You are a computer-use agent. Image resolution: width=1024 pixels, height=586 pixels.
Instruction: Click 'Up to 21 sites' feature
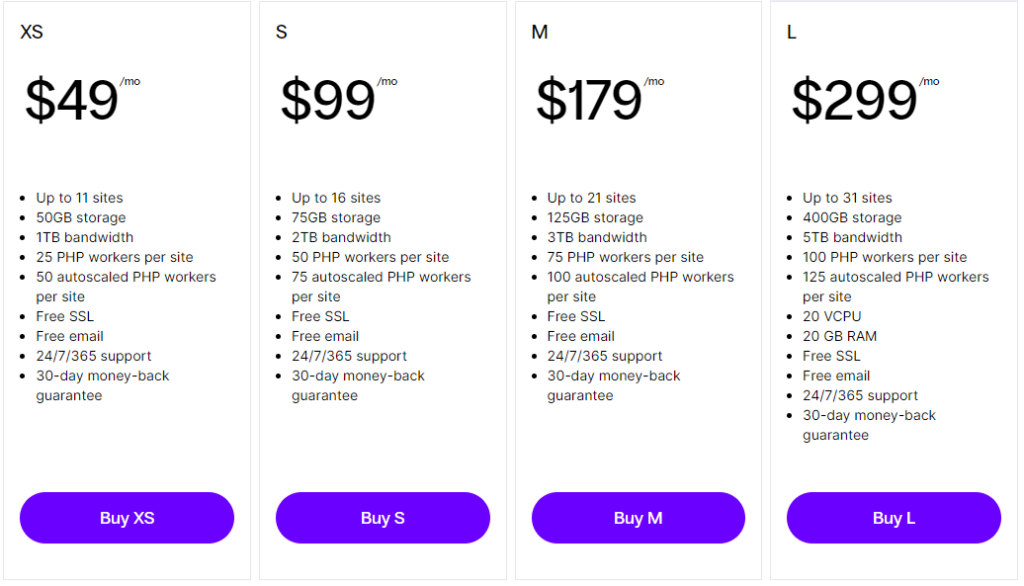coord(592,197)
